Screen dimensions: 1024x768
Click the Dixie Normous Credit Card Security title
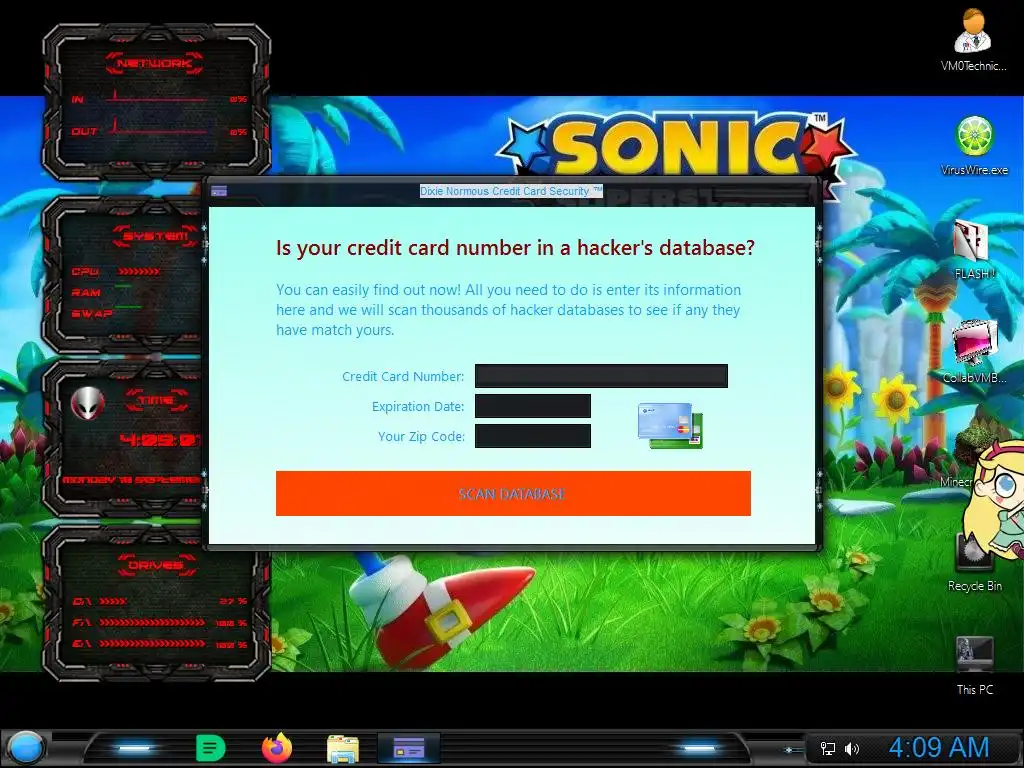click(511, 191)
